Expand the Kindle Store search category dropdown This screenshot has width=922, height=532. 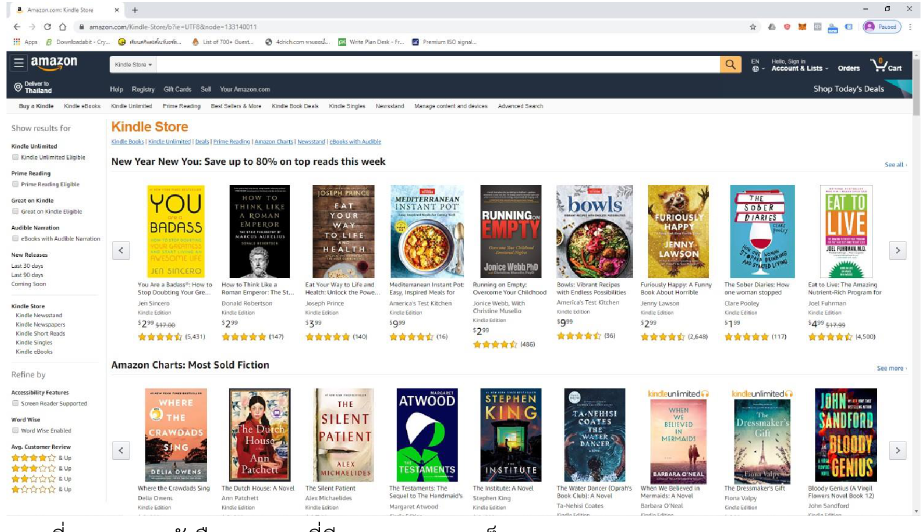(x=133, y=65)
